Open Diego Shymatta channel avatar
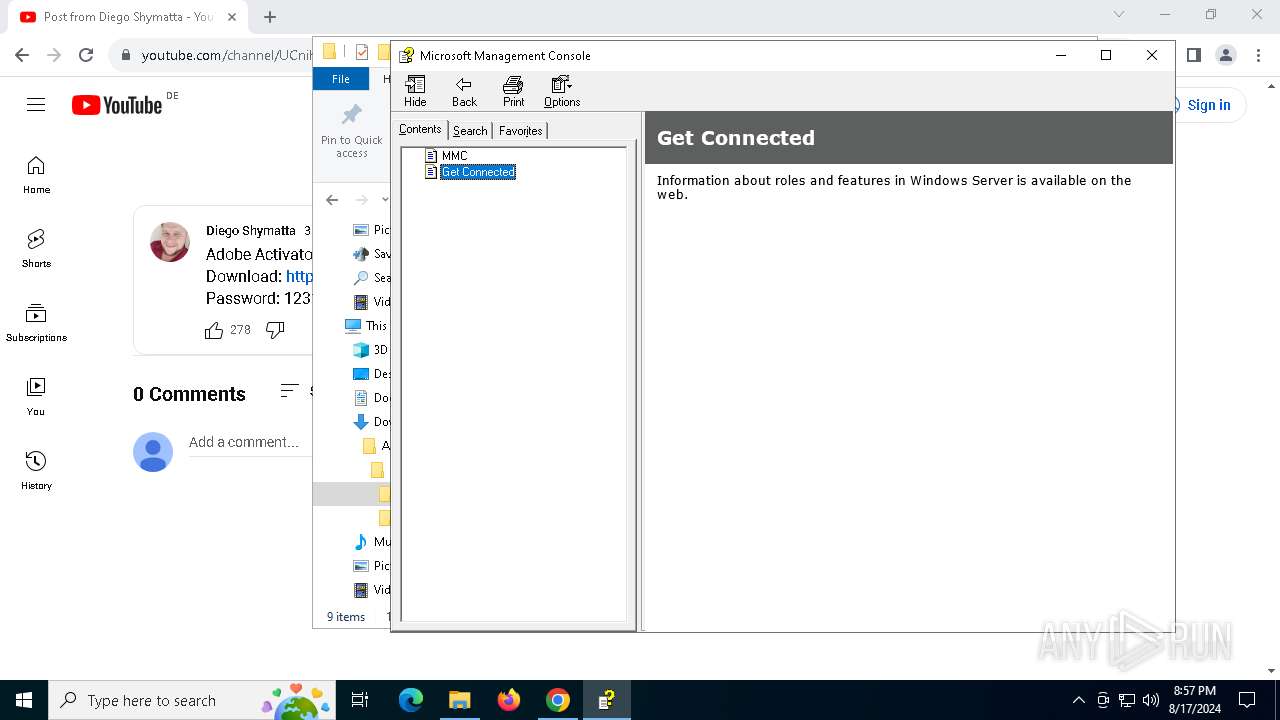This screenshot has height=720, width=1280. [170, 242]
